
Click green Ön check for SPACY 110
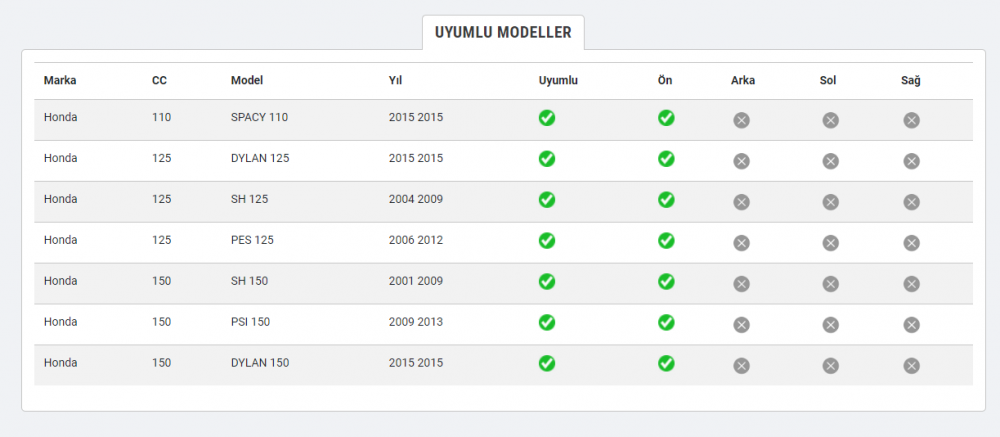(666, 118)
